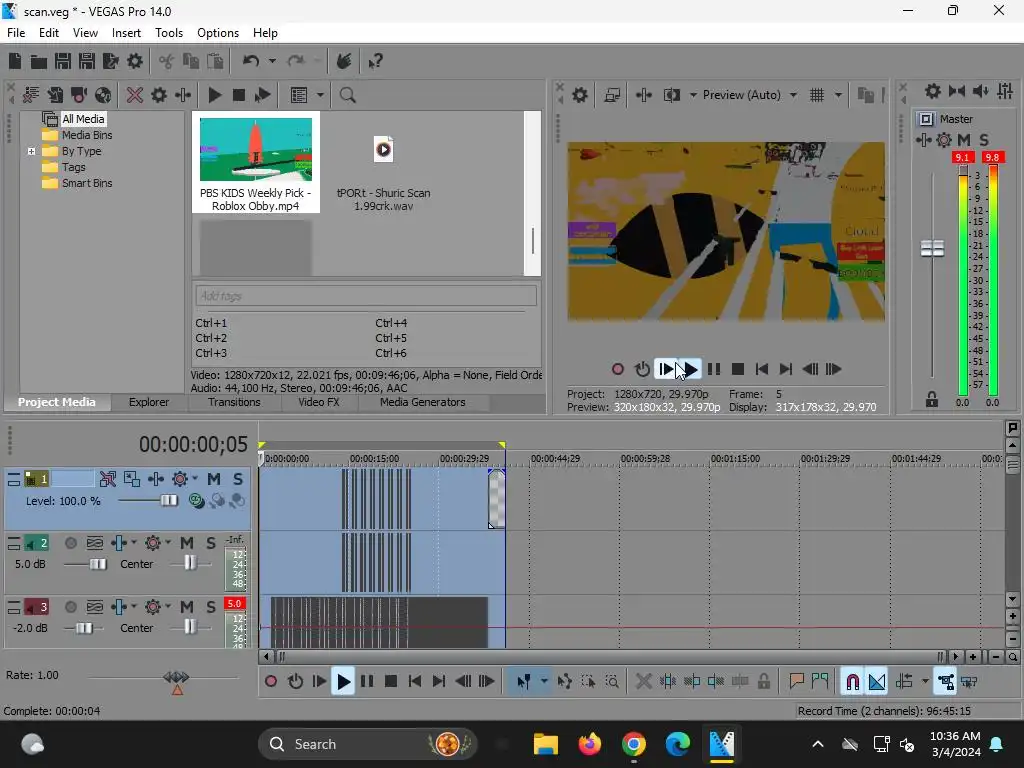Open the File menu
The height and width of the screenshot is (768, 1024).
16,33
